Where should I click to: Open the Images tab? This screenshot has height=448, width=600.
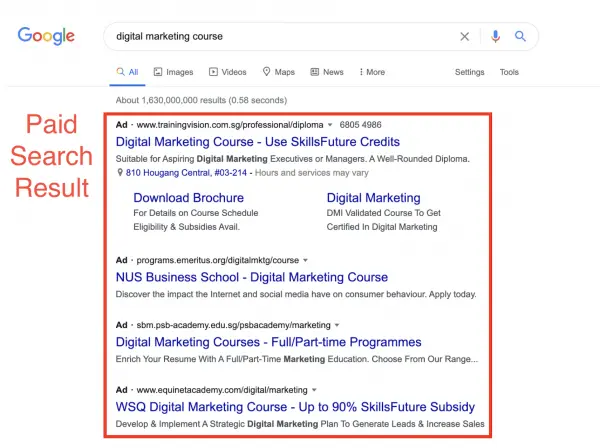[173, 72]
